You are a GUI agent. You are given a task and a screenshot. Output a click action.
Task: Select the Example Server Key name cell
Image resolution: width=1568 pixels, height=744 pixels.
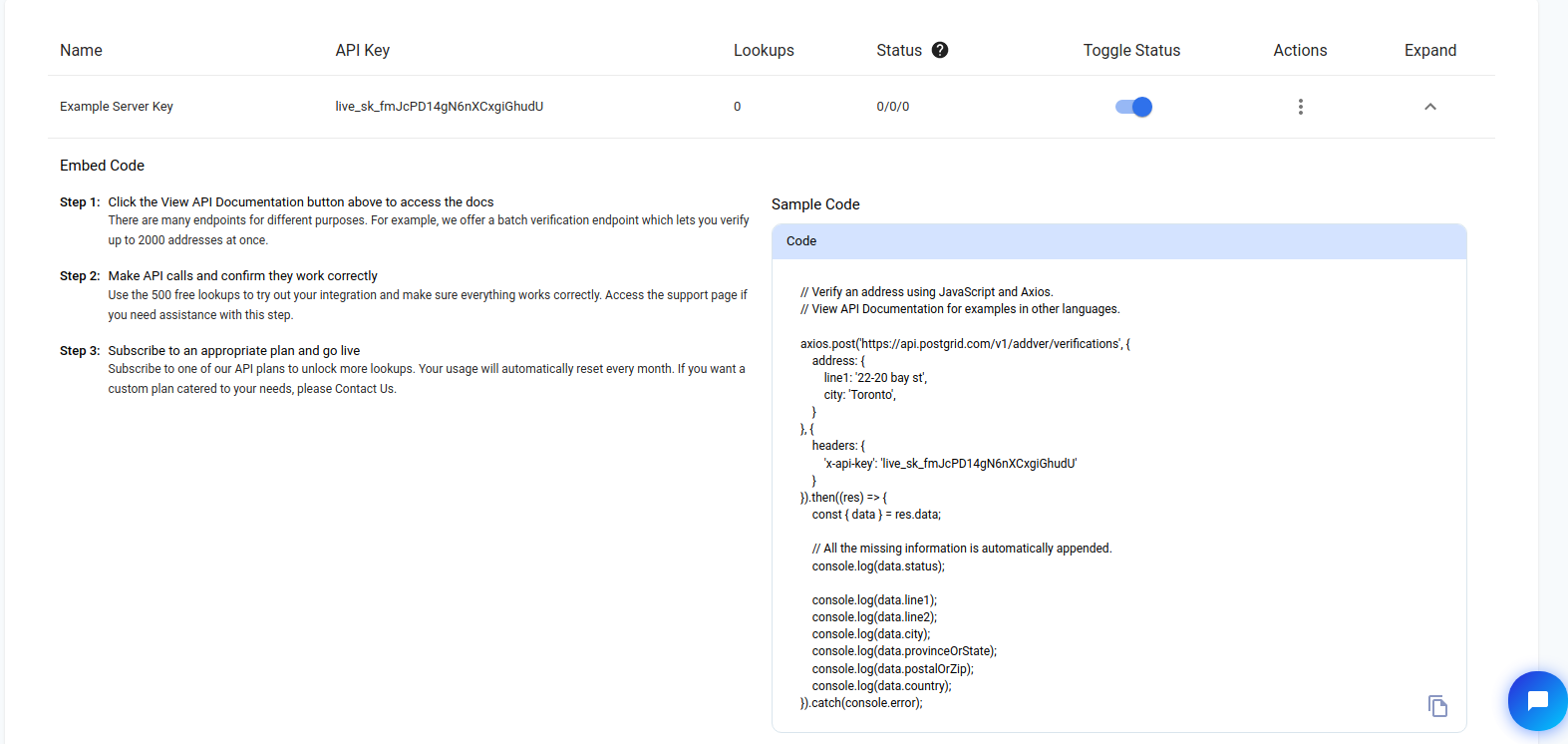click(117, 107)
